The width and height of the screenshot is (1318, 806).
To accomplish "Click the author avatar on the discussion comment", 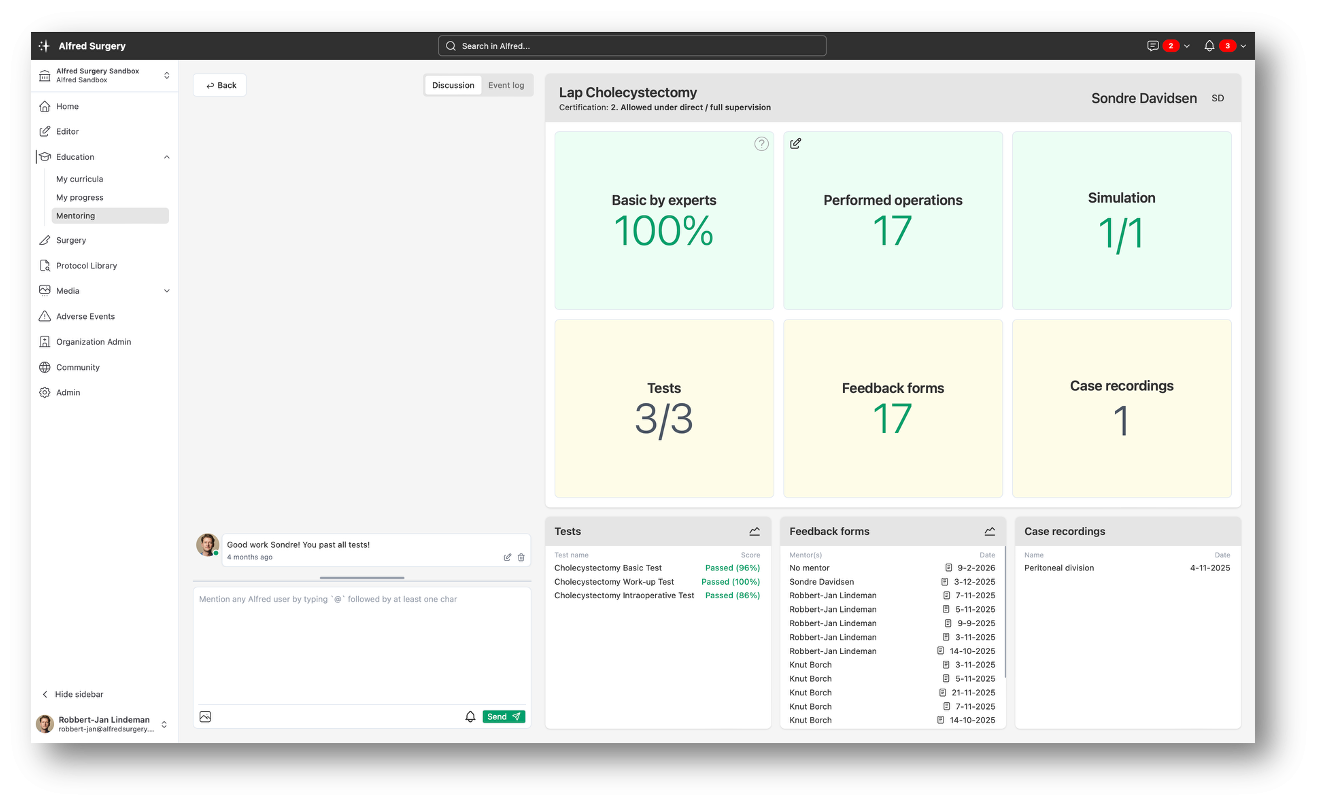I will 207,545.
